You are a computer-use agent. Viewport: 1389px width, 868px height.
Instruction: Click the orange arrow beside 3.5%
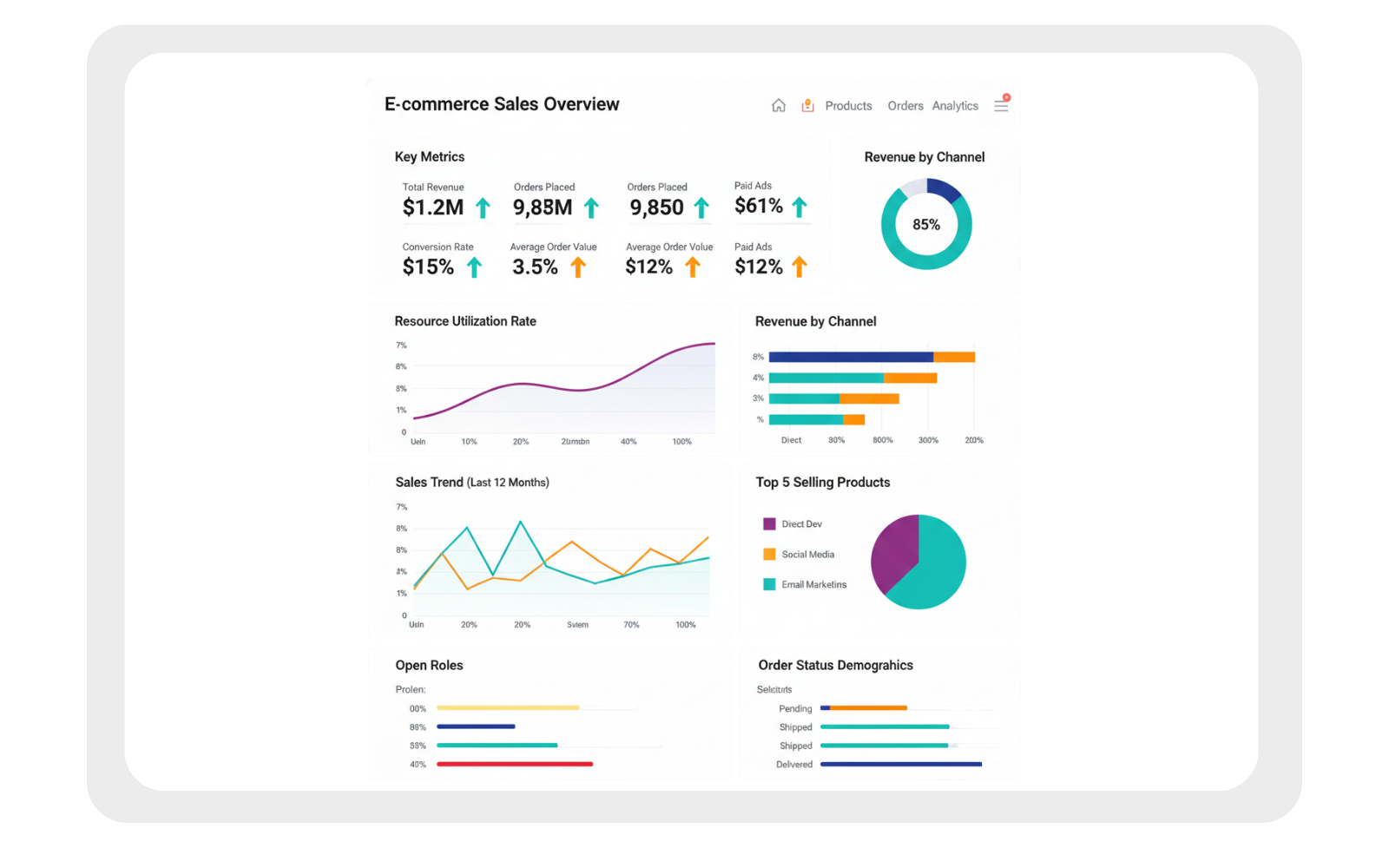[x=578, y=267]
